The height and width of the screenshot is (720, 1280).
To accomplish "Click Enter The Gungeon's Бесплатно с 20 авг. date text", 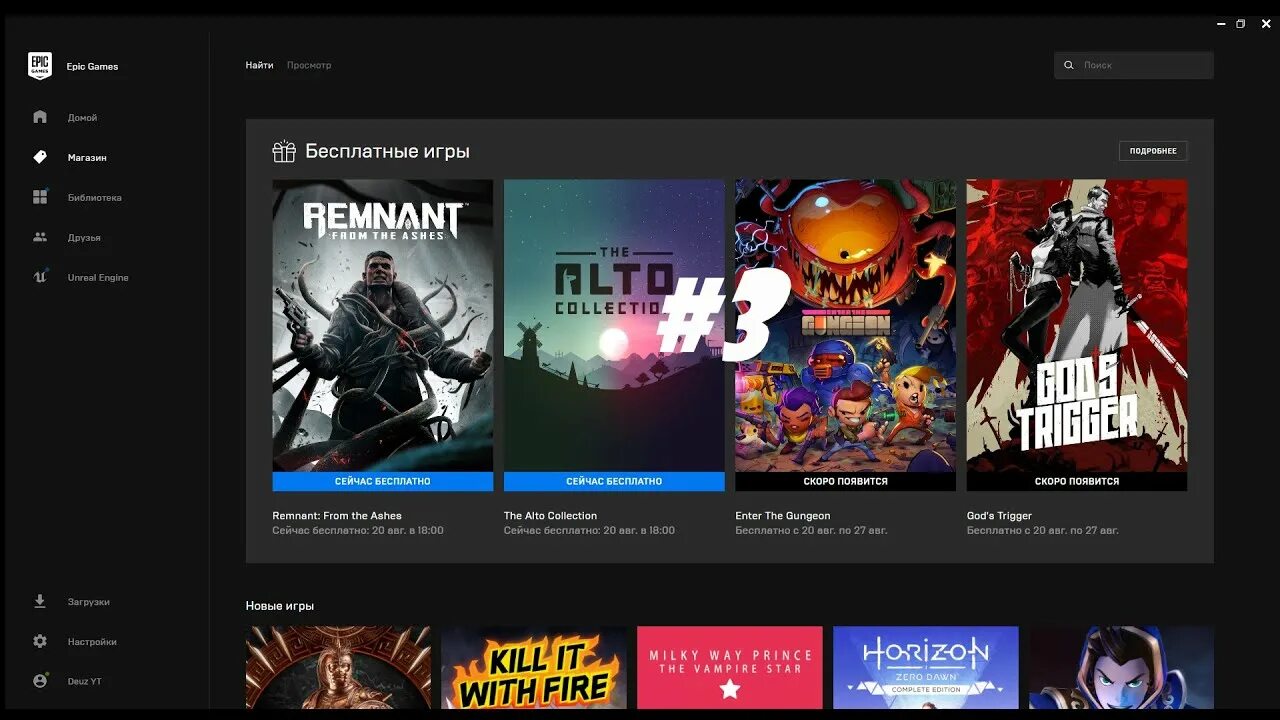I will click(811, 531).
